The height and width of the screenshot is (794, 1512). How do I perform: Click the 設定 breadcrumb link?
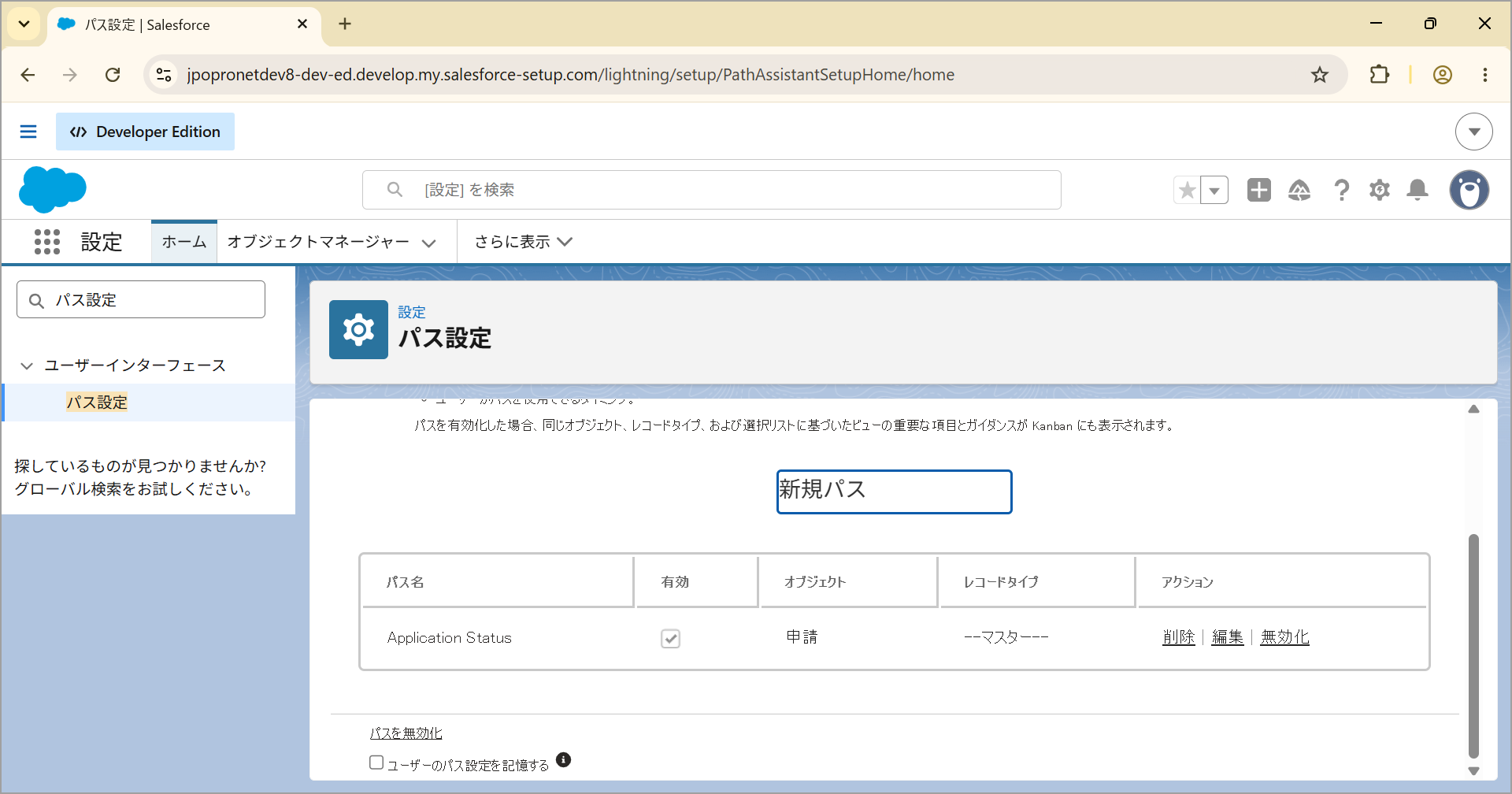[x=411, y=313]
